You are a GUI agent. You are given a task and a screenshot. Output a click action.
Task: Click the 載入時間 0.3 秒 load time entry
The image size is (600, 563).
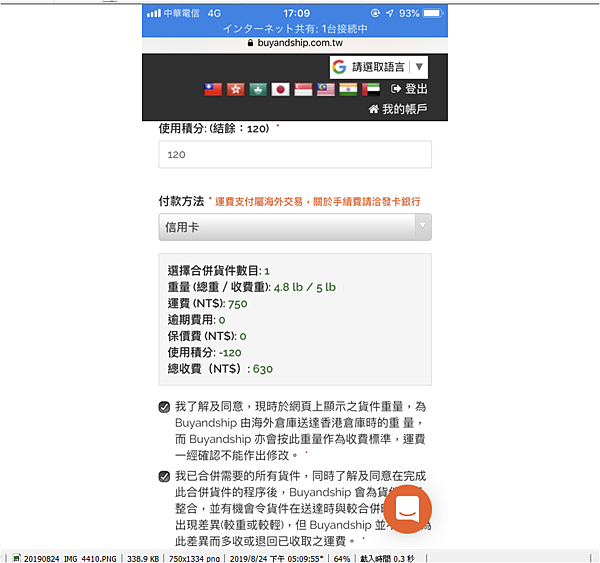coord(387,558)
